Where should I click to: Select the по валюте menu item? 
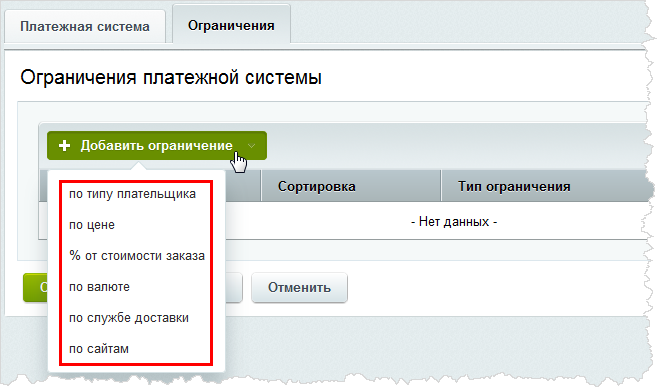click(x=99, y=287)
